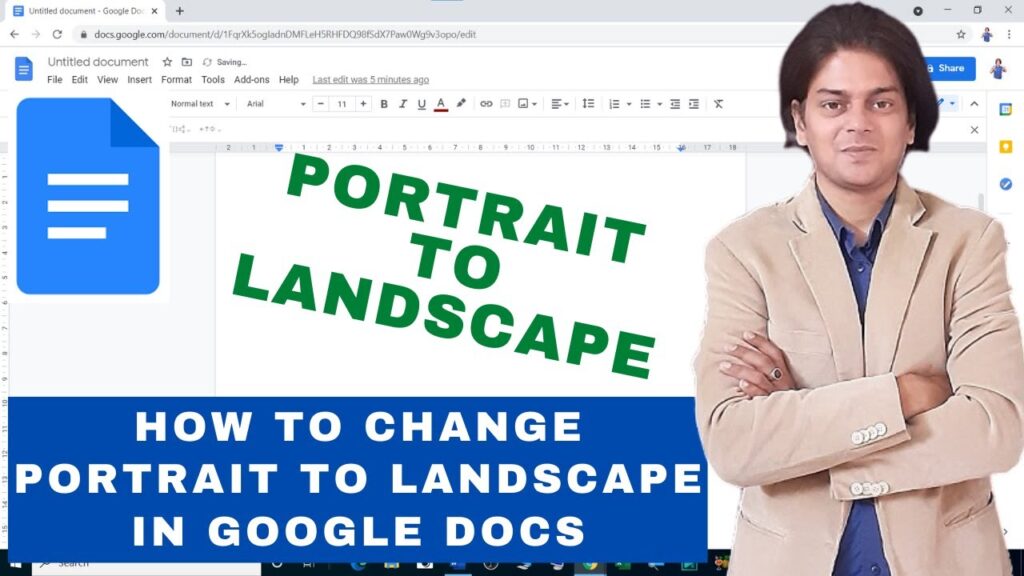Star the Untitled document
1024x576 pixels.
tap(167, 62)
